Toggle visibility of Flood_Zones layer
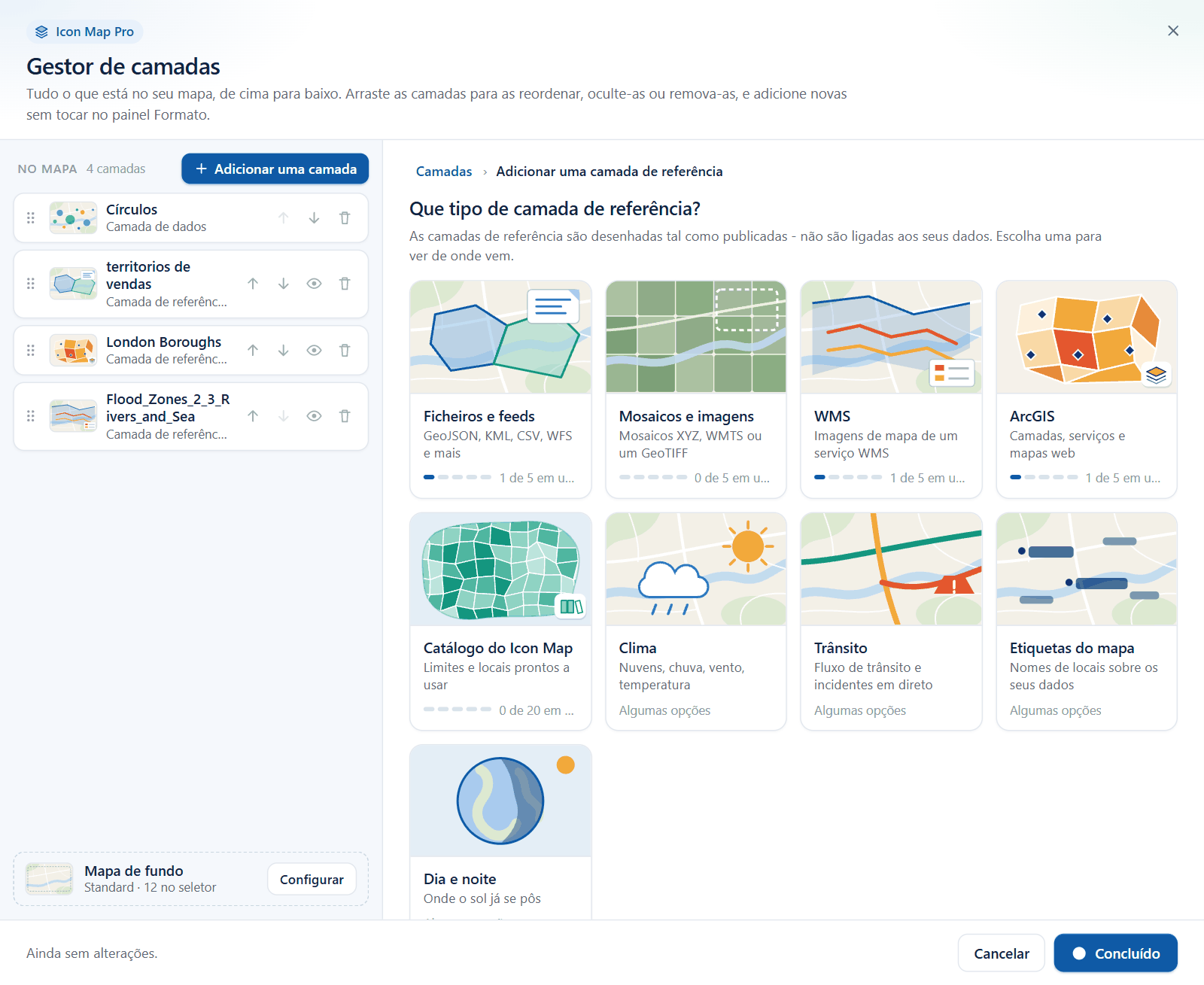Screen dimensions: 1204x985 [315, 416]
